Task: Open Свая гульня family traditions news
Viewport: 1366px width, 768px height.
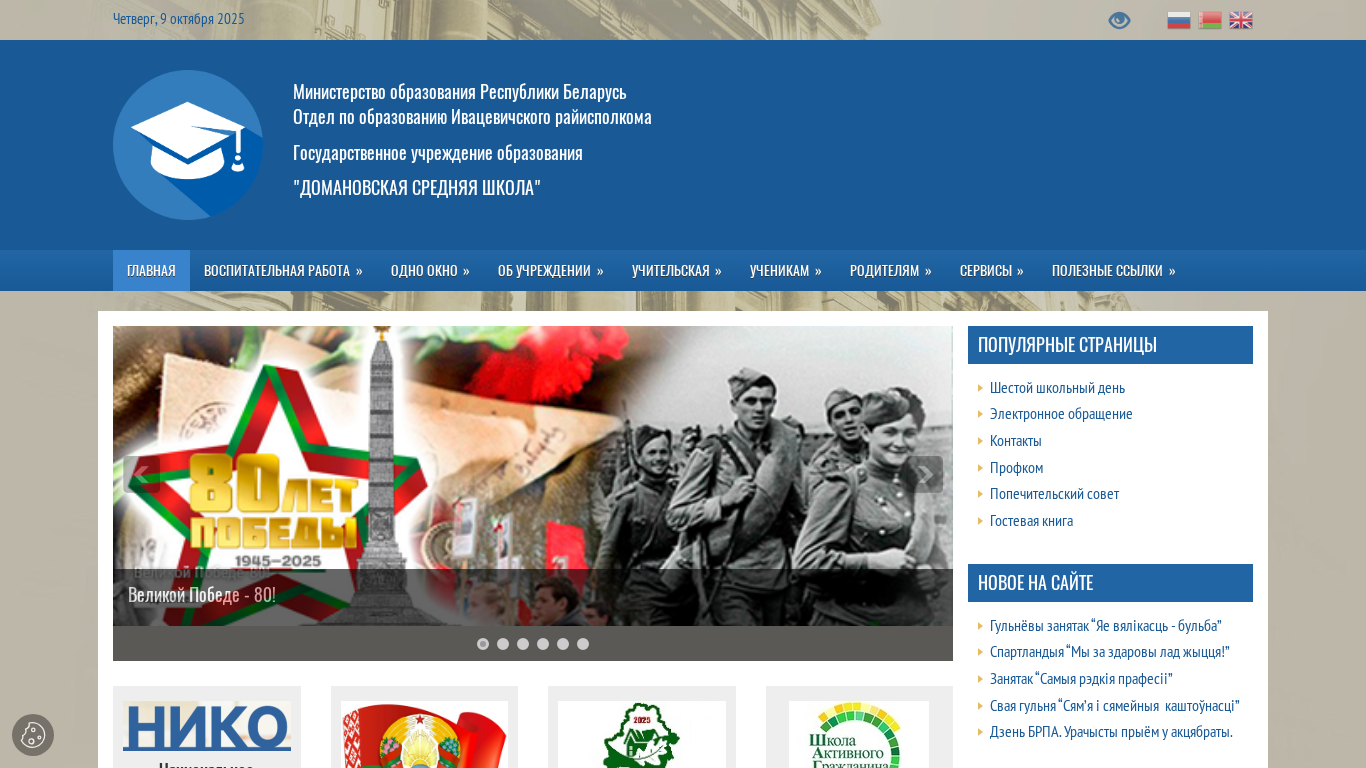Action: [x=1115, y=706]
